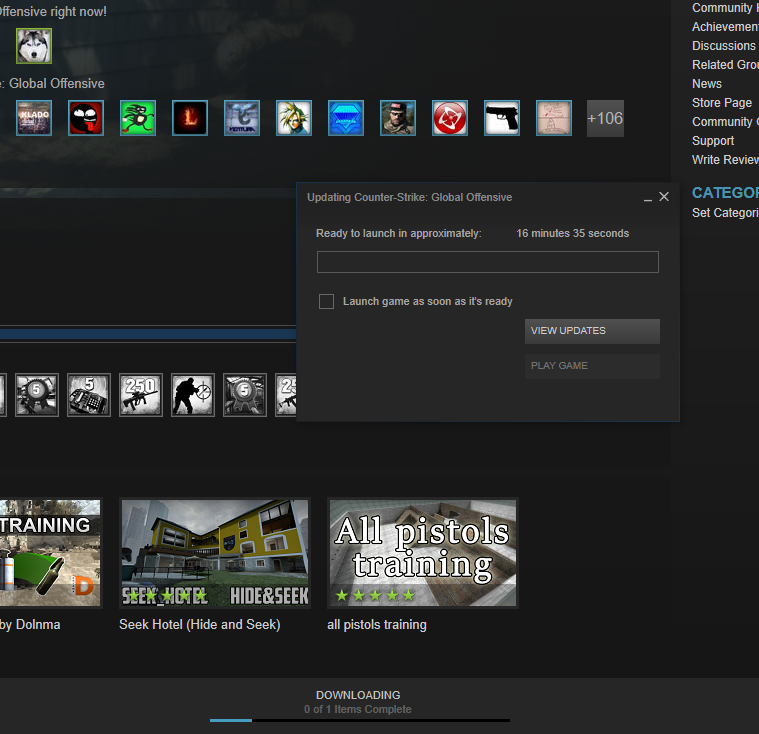The height and width of the screenshot is (734, 759).
Task: Open the All pistols training thumbnail
Action: tap(423, 553)
